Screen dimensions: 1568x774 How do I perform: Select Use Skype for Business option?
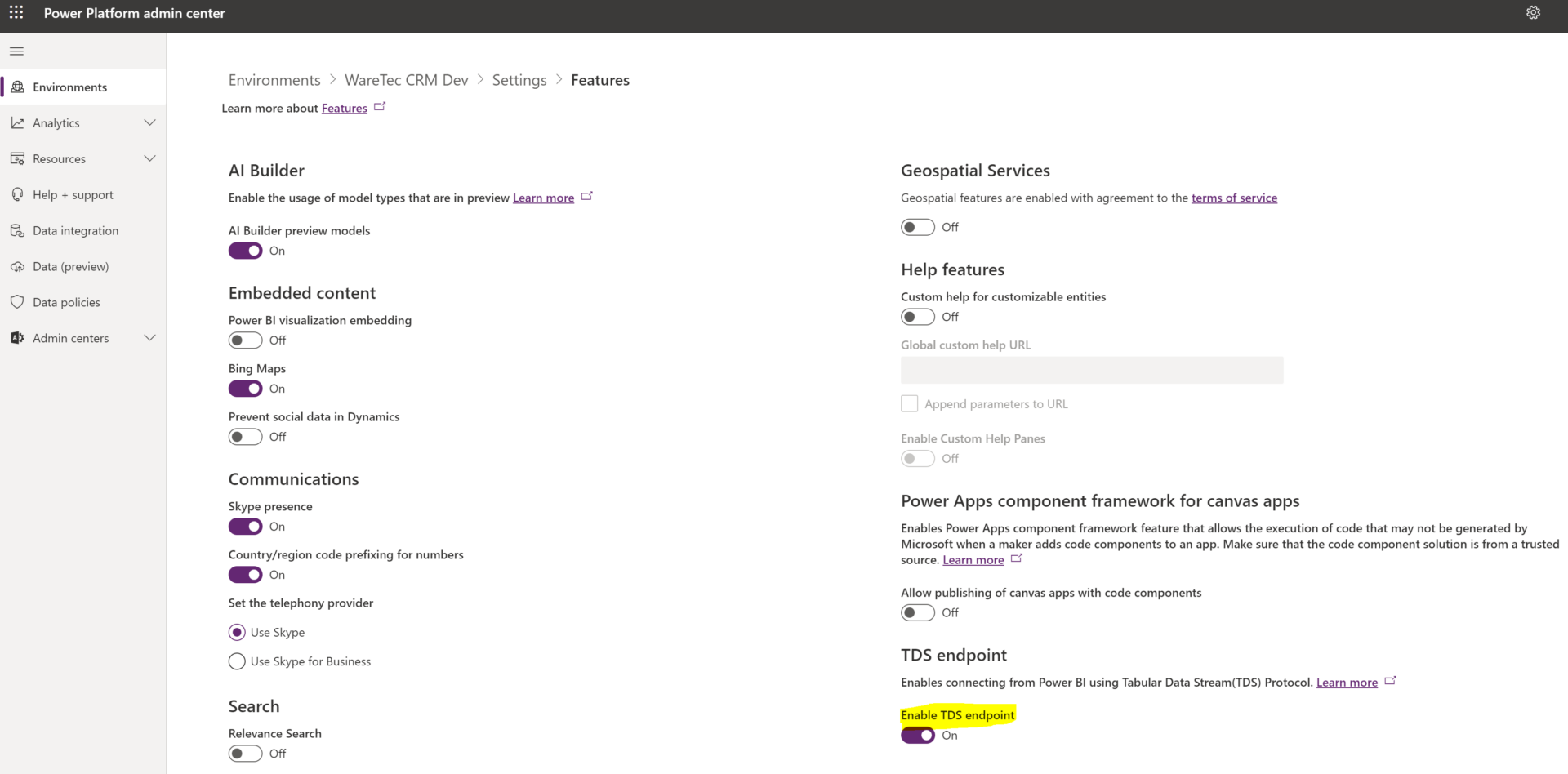(x=237, y=661)
